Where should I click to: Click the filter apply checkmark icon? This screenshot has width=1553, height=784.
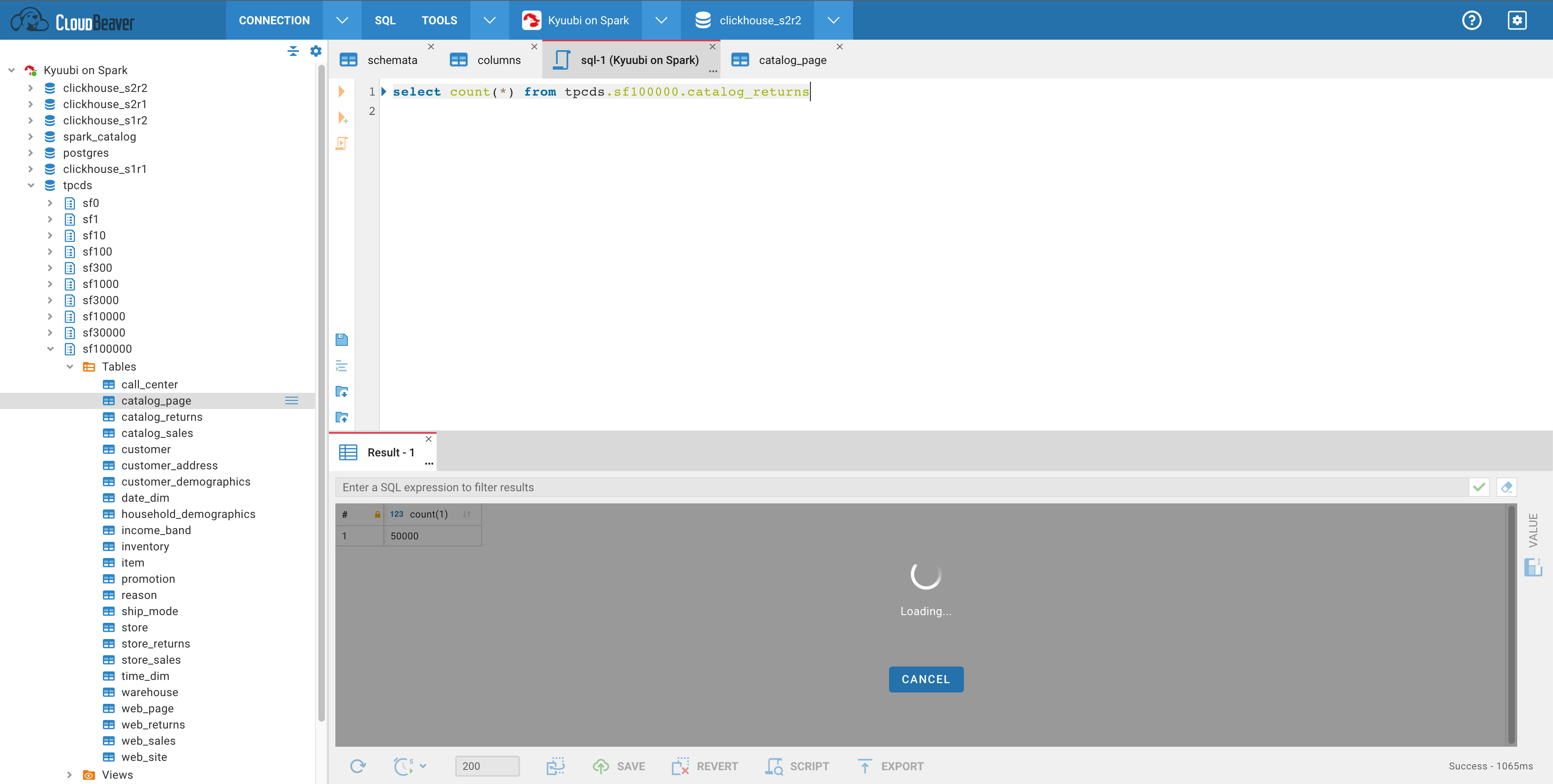tap(1478, 487)
